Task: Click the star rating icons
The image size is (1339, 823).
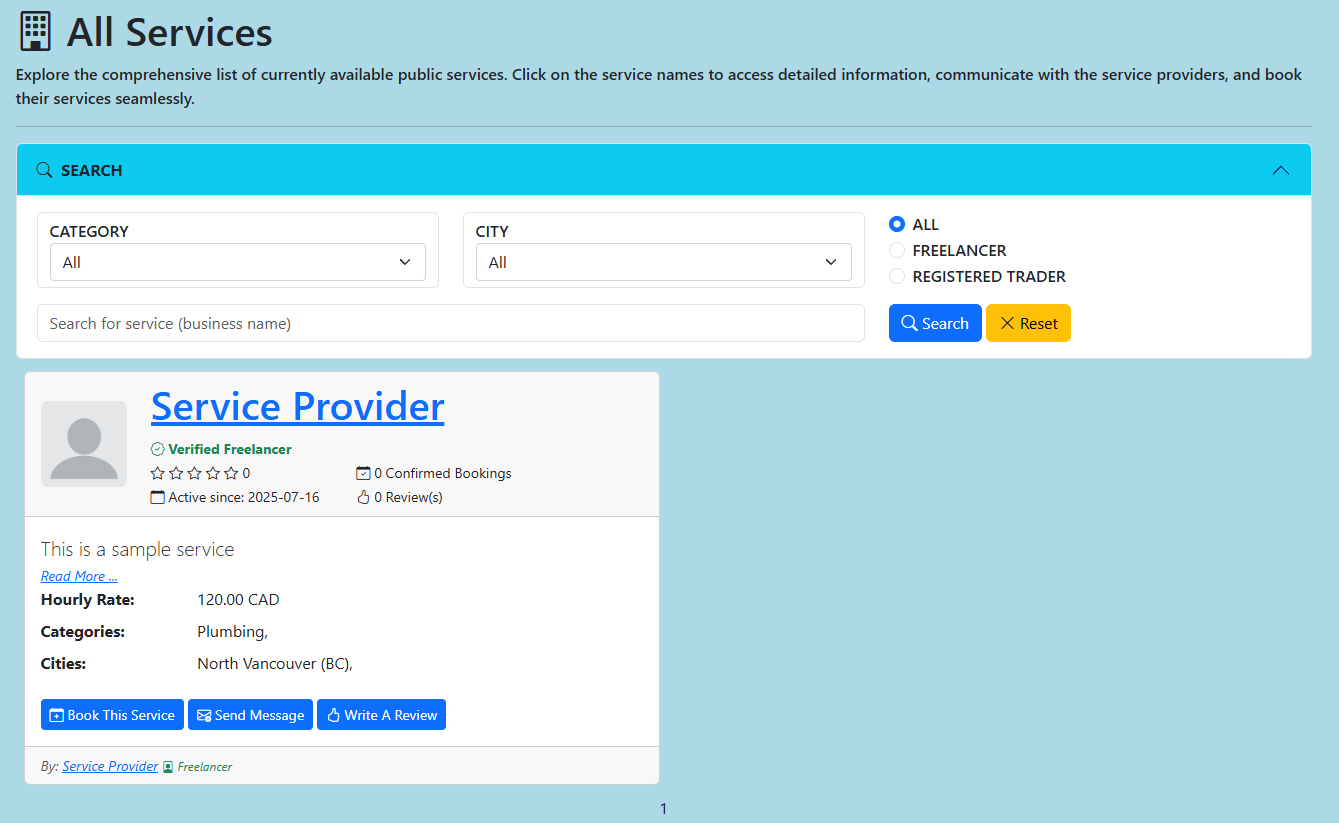Action: coord(194,473)
